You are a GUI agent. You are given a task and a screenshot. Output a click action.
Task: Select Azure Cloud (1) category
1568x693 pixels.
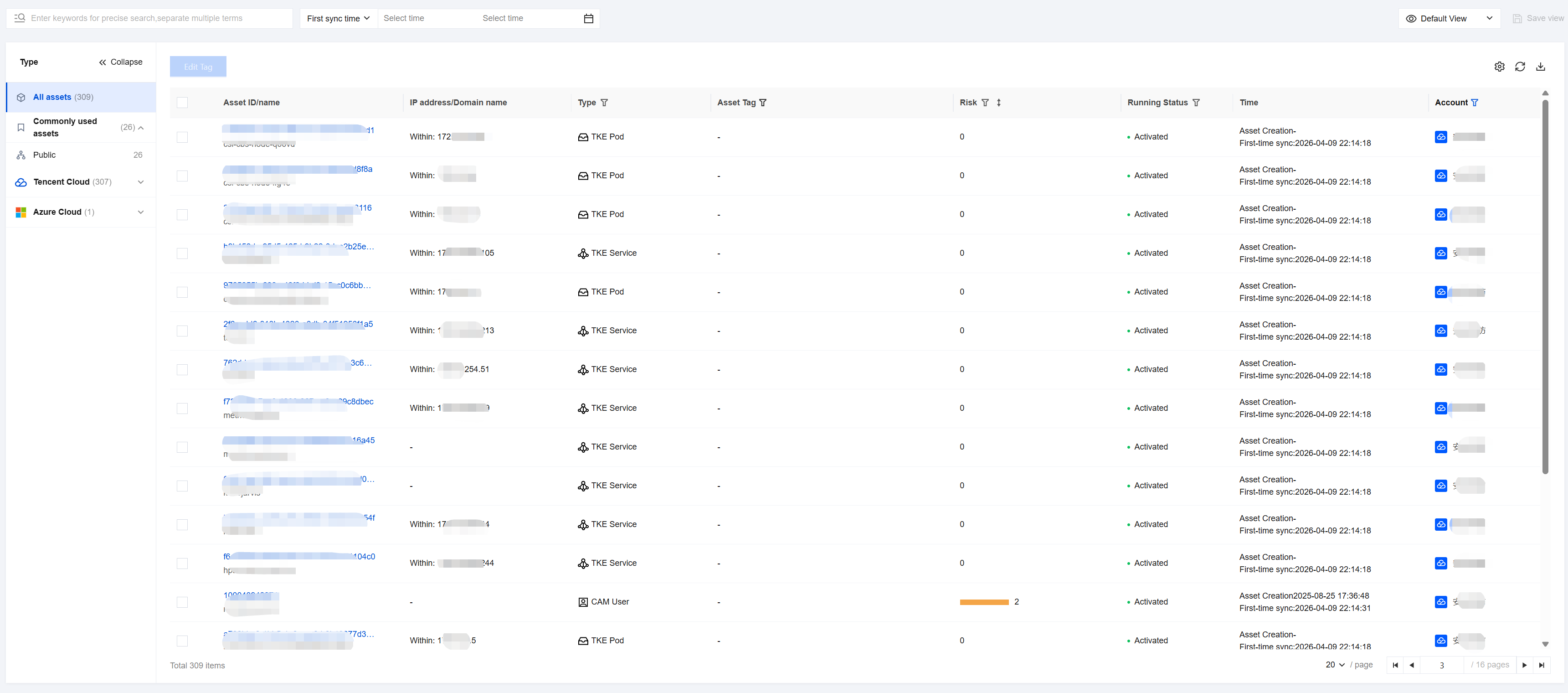point(81,212)
